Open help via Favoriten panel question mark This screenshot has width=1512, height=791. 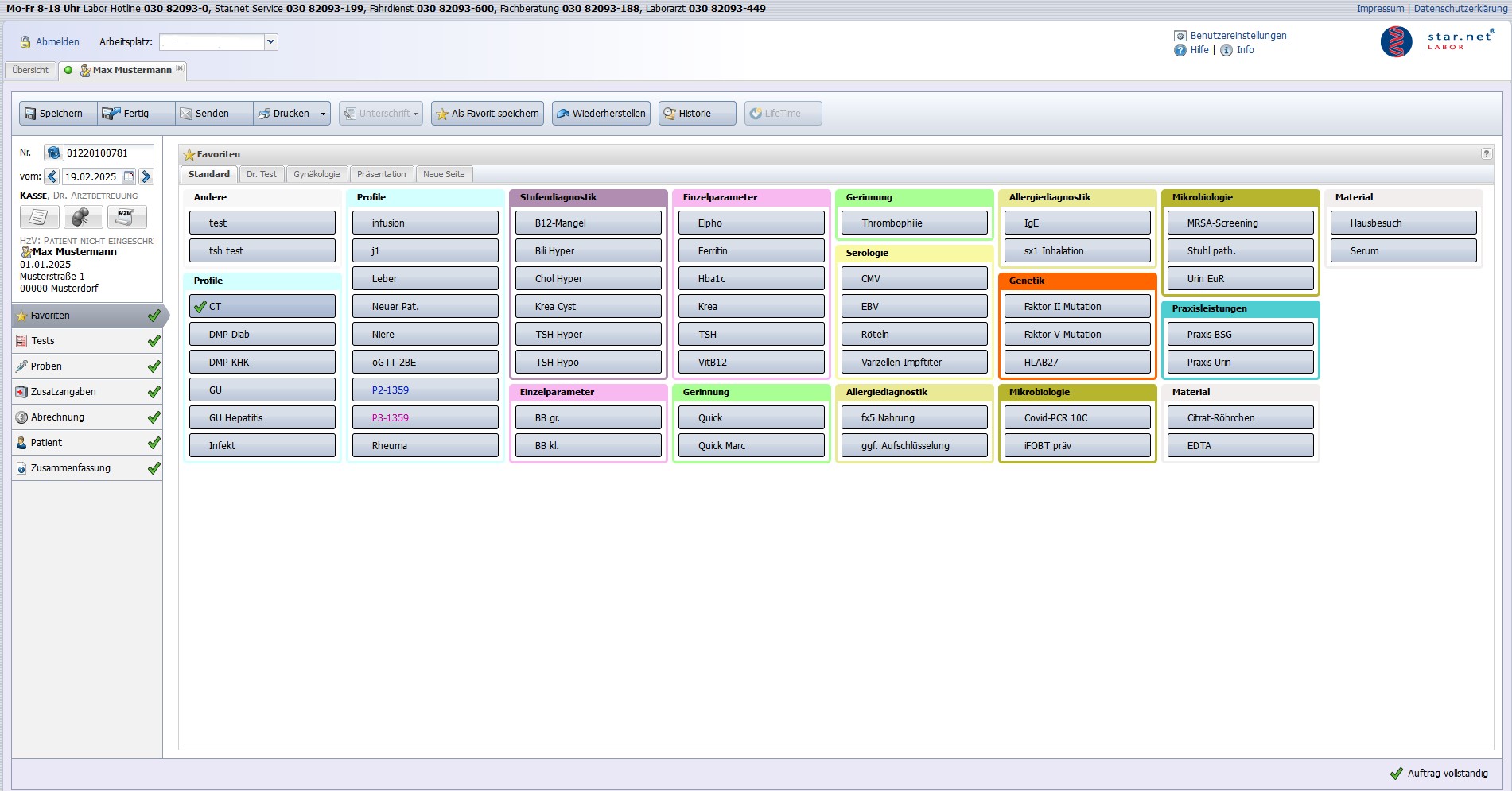pyautogui.click(x=1486, y=154)
